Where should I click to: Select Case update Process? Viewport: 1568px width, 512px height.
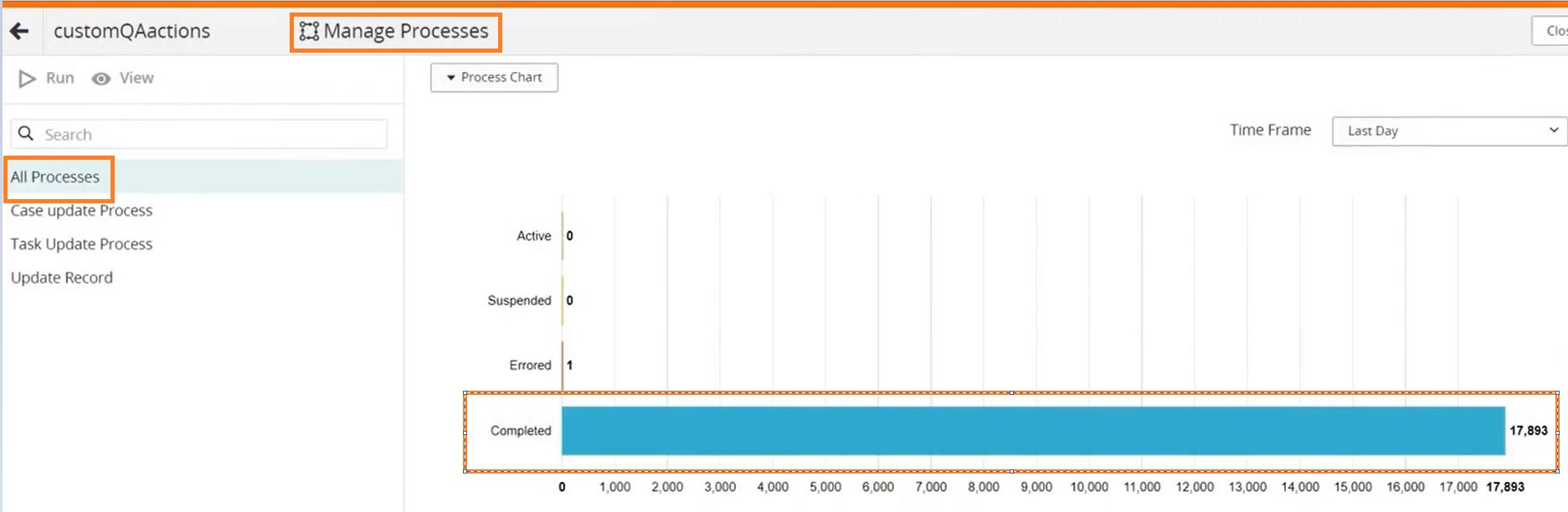[x=81, y=211]
